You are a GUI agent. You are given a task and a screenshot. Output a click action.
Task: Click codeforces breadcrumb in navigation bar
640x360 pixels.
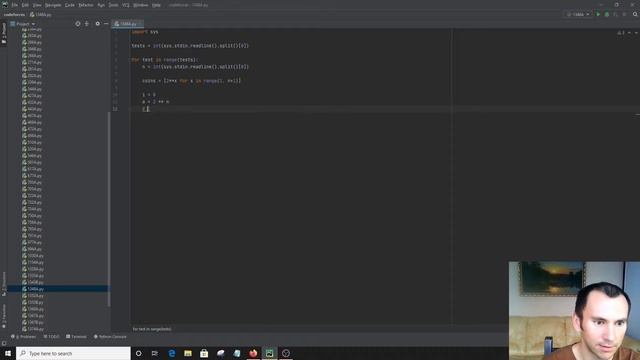[x=14, y=14]
